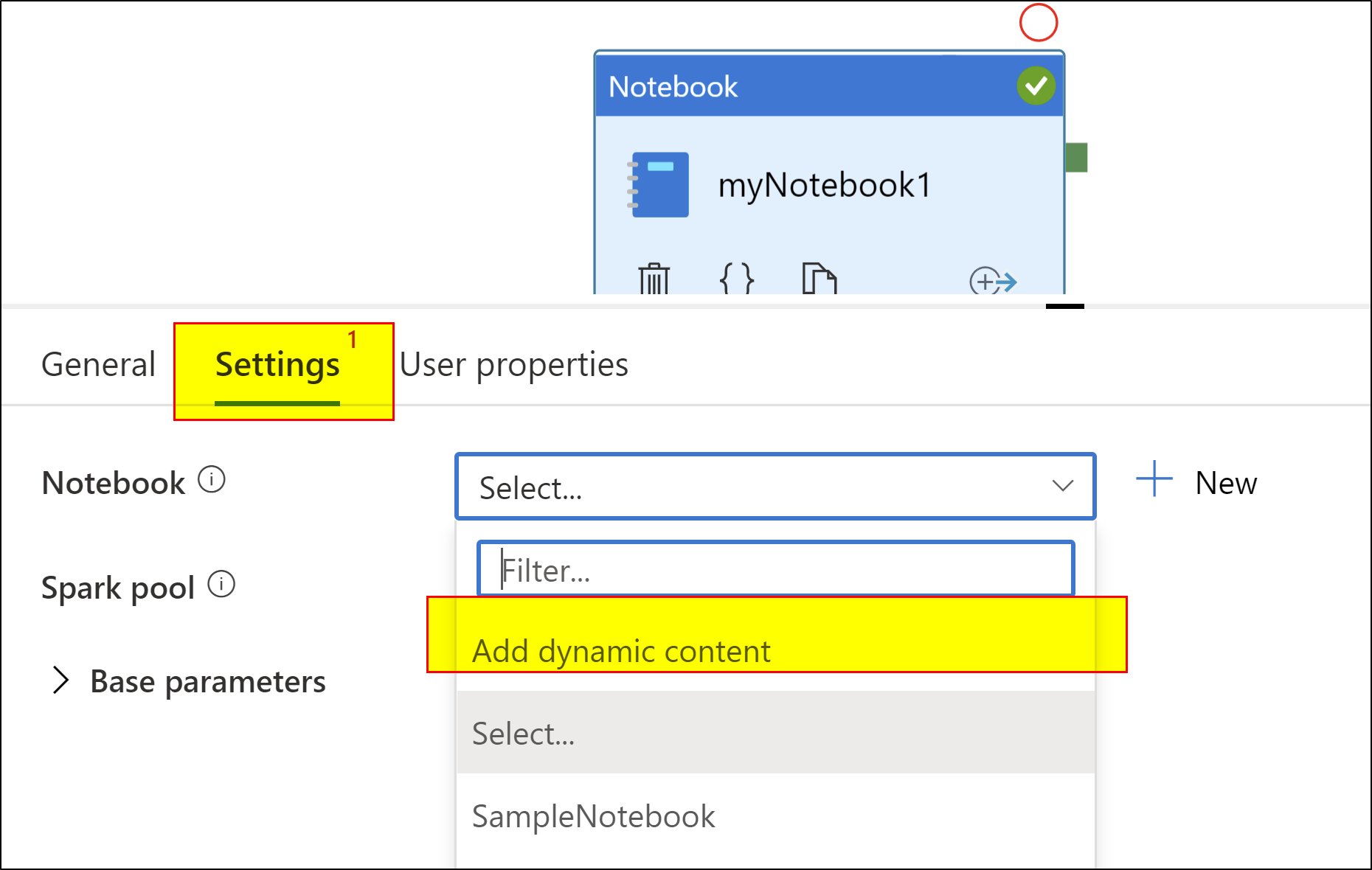The width and height of the screenshot is (1372, 870).
Task: Click the green checkmark on Notebook header
Action: point(1036,86)
